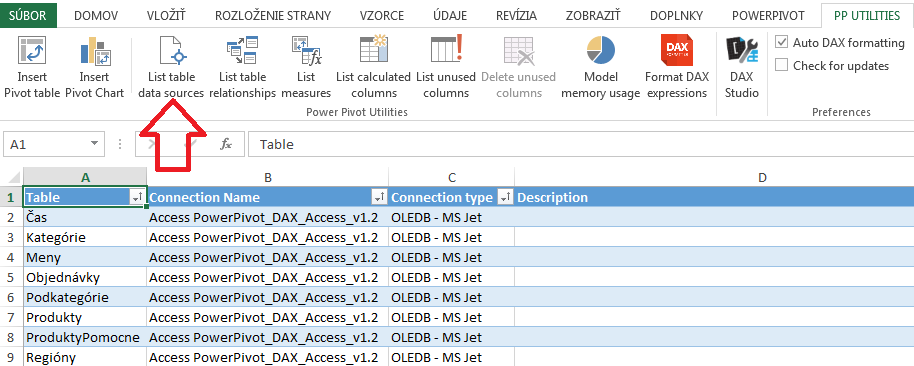Switch to the REVÍZIA tab
The image size is (914, 366).
(516, 16)
